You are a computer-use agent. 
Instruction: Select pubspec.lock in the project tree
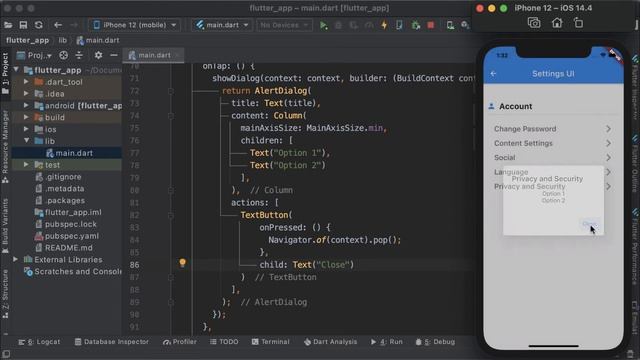[70, 224]
